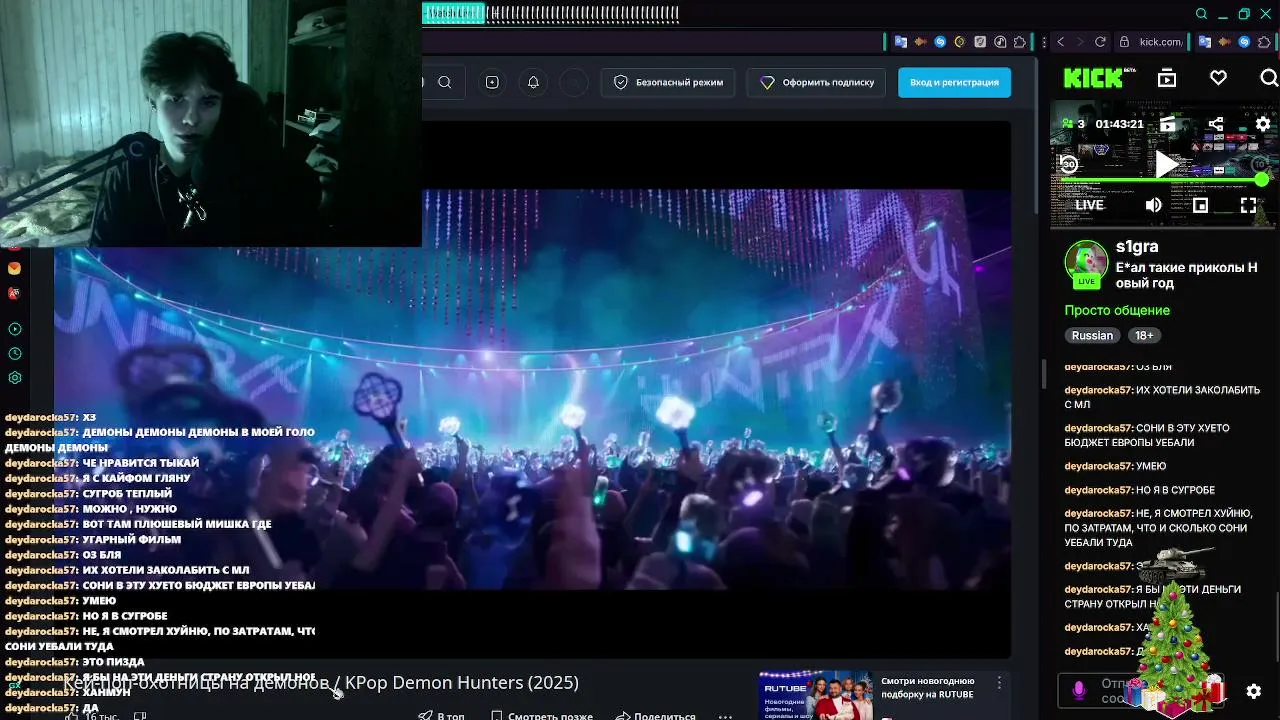
Task: Rewind Kick stream 30 seconds
Action: click(x=1069, y=164)
